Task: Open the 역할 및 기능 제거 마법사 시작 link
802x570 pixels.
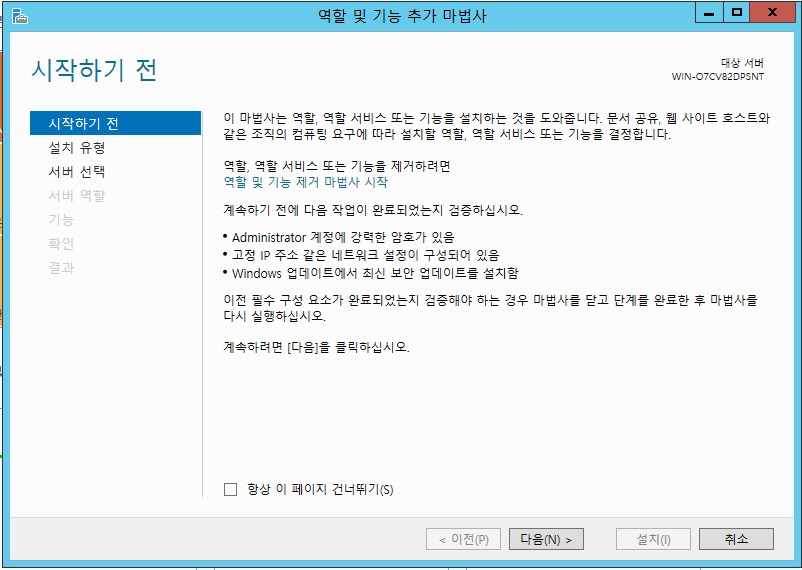Action: click(x=305, y=182)
